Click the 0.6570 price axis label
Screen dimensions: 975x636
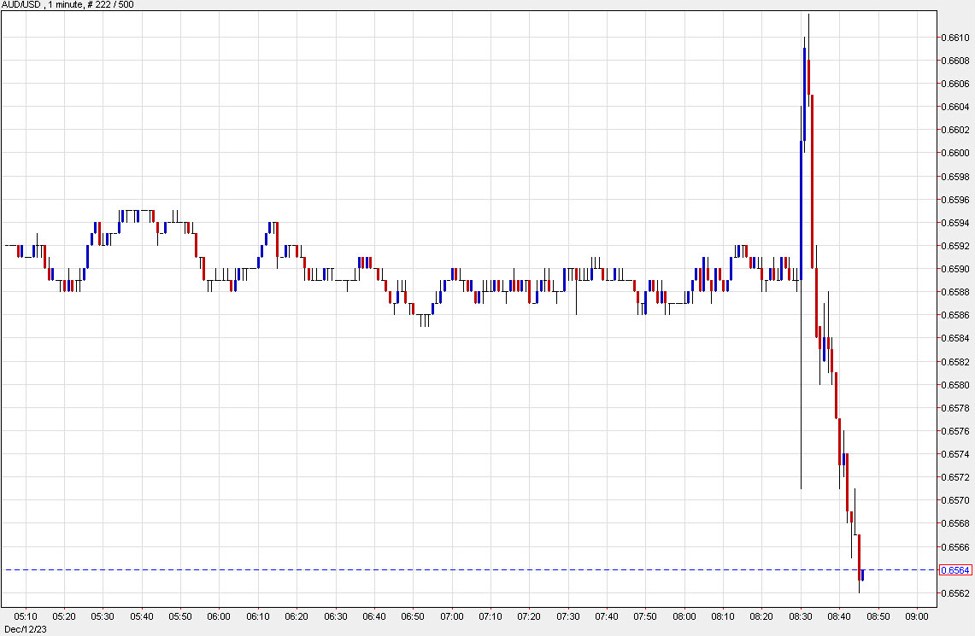click(x=953, y=500)
